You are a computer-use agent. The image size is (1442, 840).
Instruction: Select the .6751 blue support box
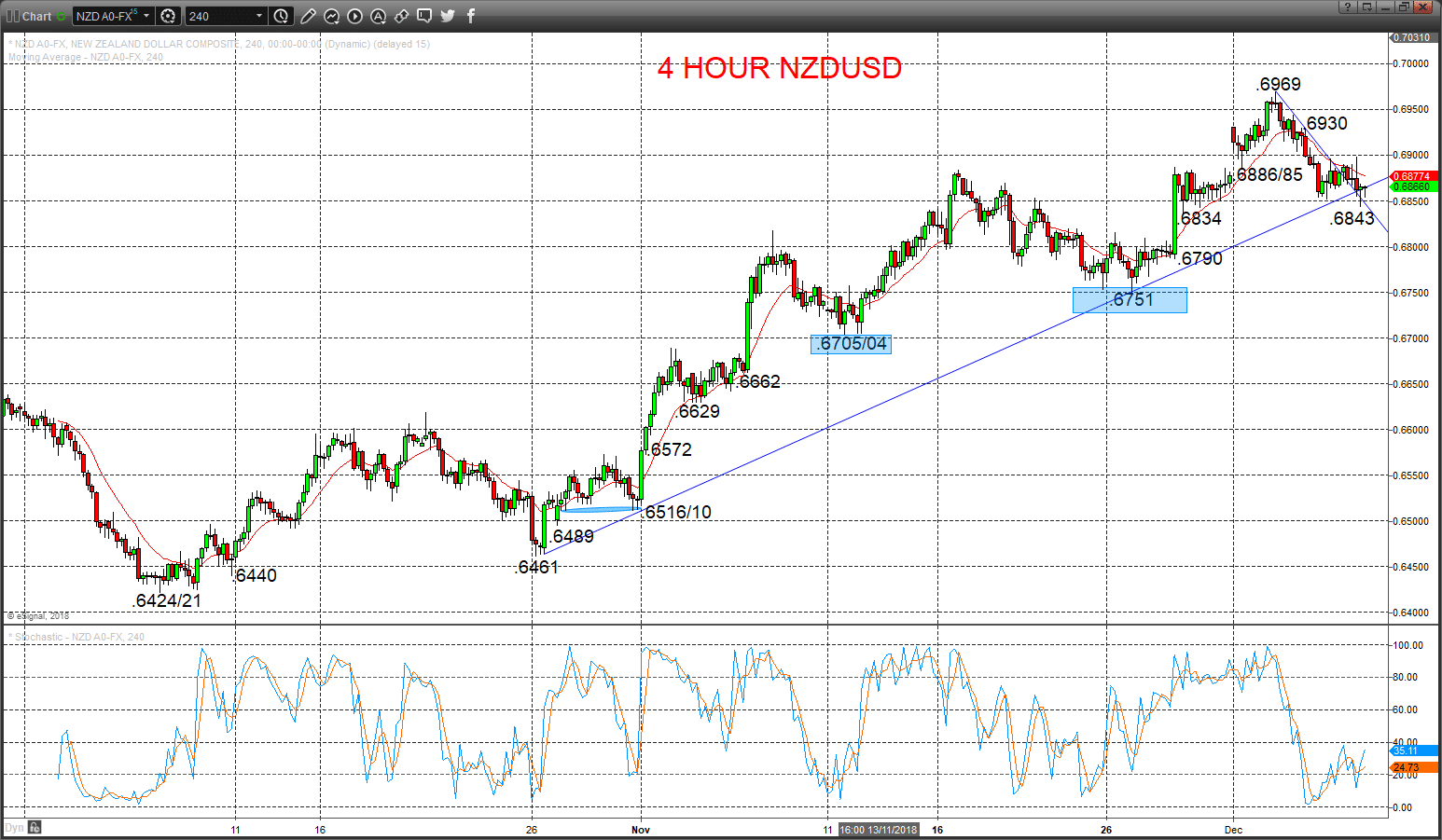pyautogui.click(x=1130, y=300)
